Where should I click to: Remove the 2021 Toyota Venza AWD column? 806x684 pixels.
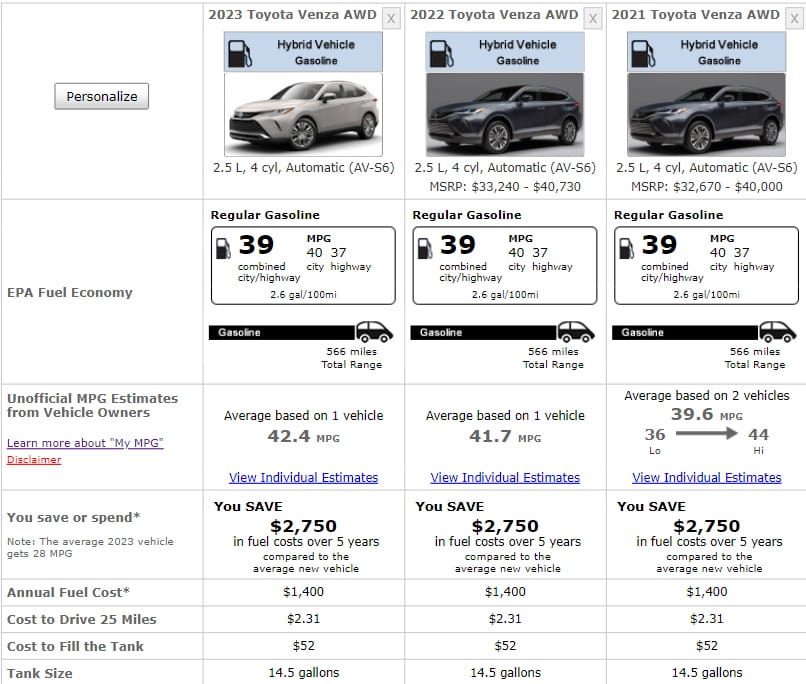pyautogui.click(x=794, y=18)
